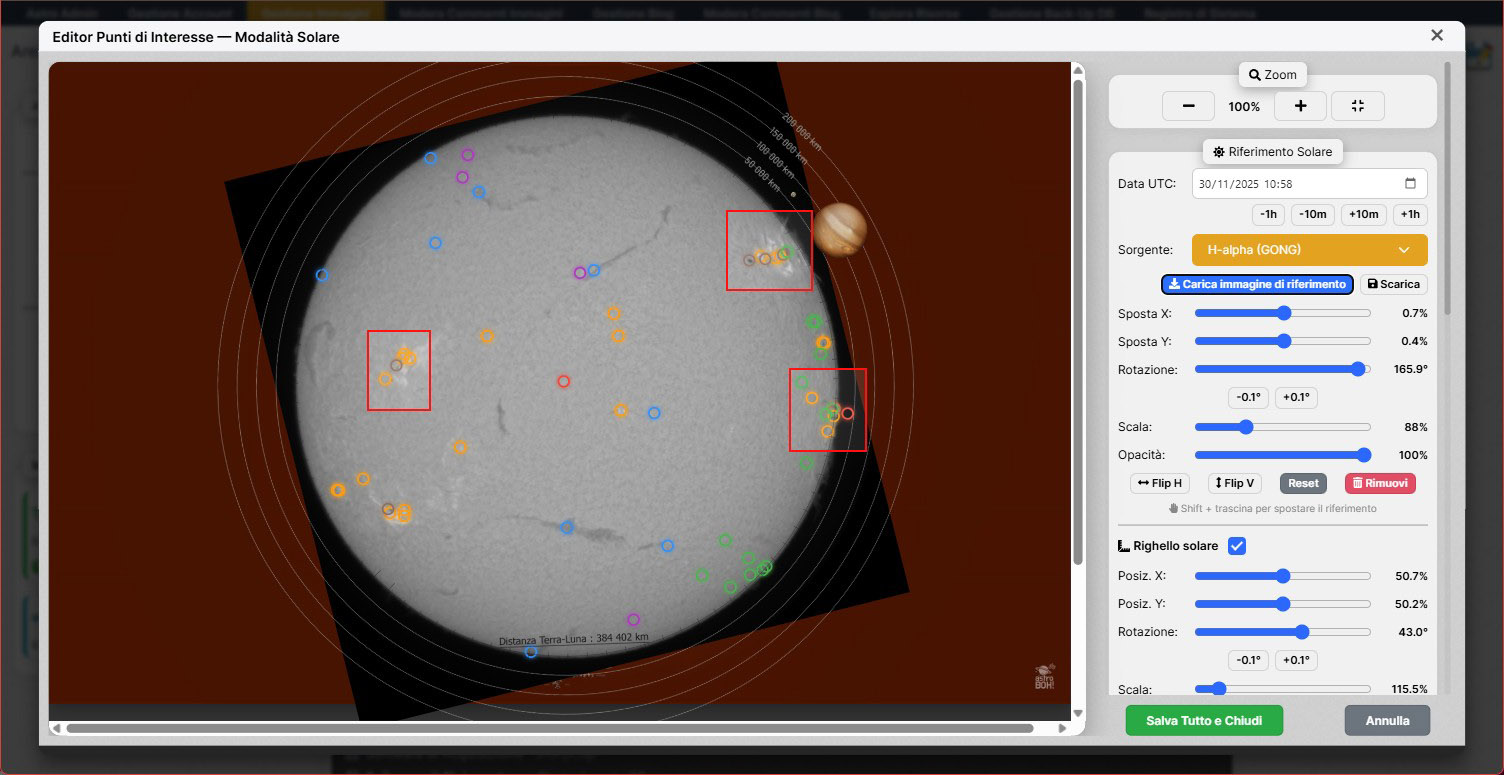This screenshot has height=775, width=1504.
Task: Click the ruler rotation value 43.0°
Action: [x=1412, y=632]
